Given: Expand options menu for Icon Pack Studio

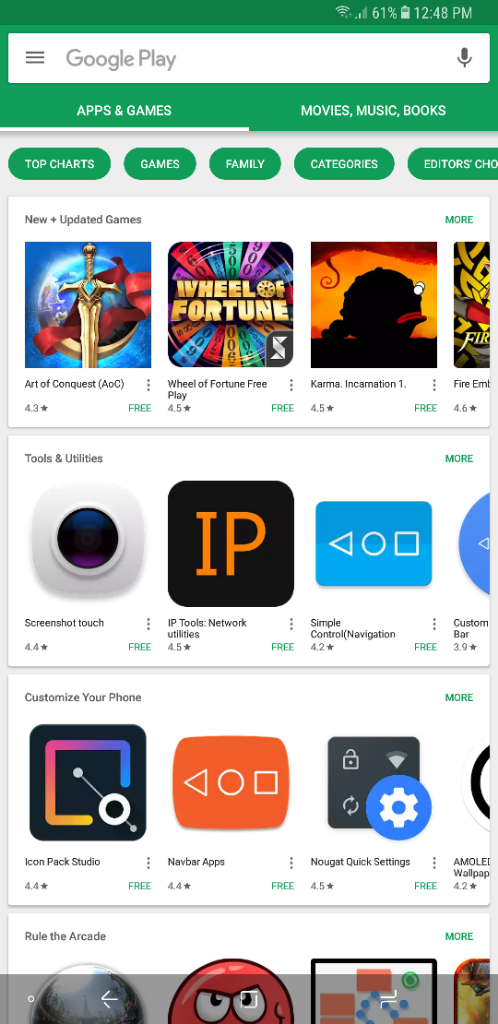Looking at the screenshot, I should click(x=148, y=863).
